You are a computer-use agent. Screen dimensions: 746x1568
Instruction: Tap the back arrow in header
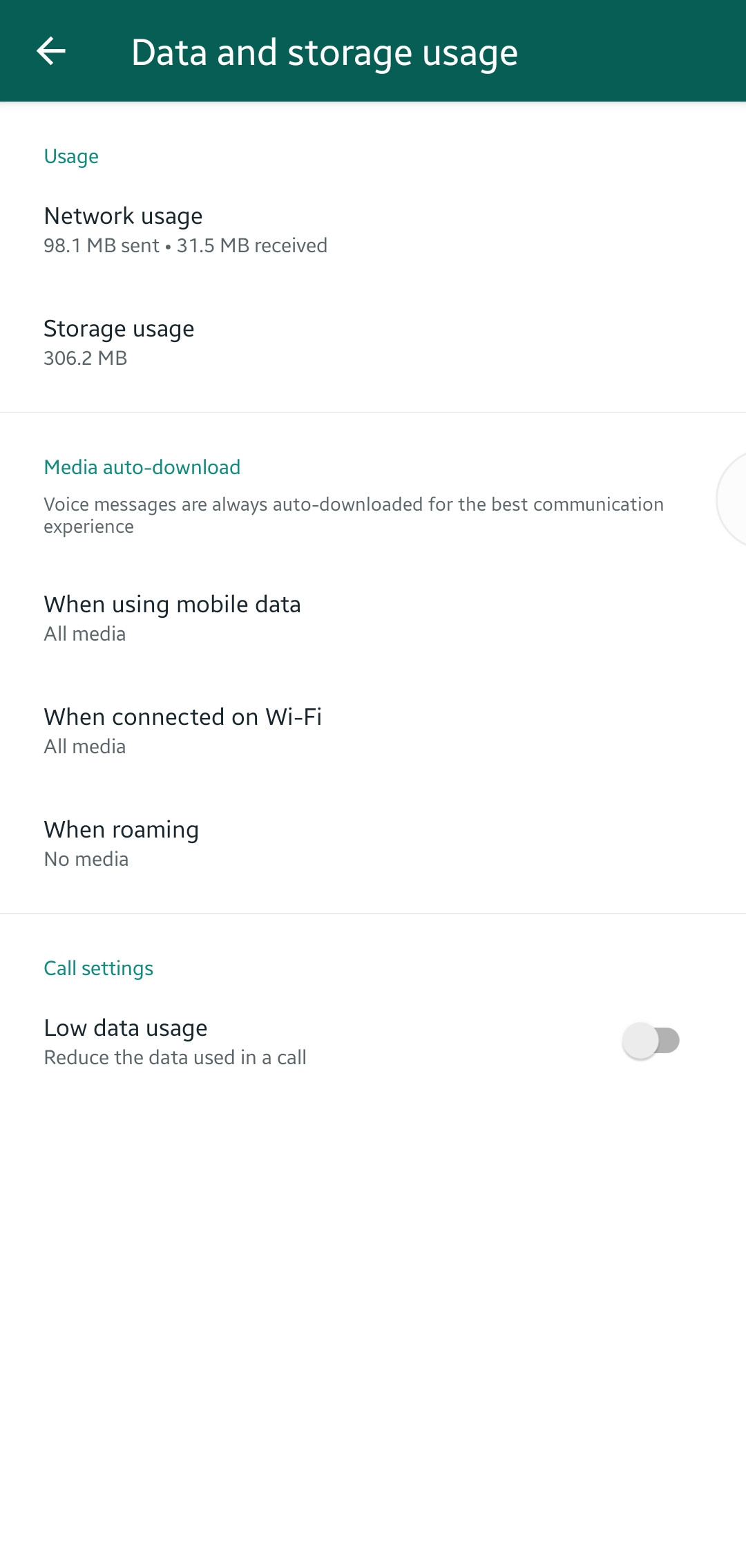[51, 51]
